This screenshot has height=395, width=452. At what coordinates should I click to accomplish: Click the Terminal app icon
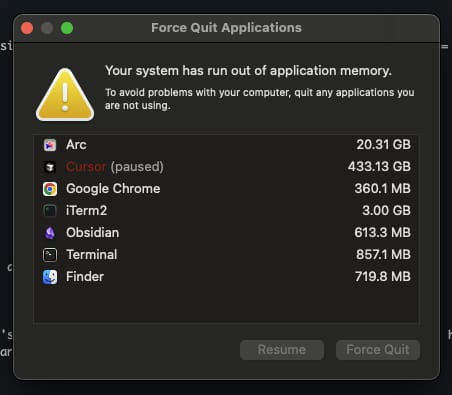point(50,255)
